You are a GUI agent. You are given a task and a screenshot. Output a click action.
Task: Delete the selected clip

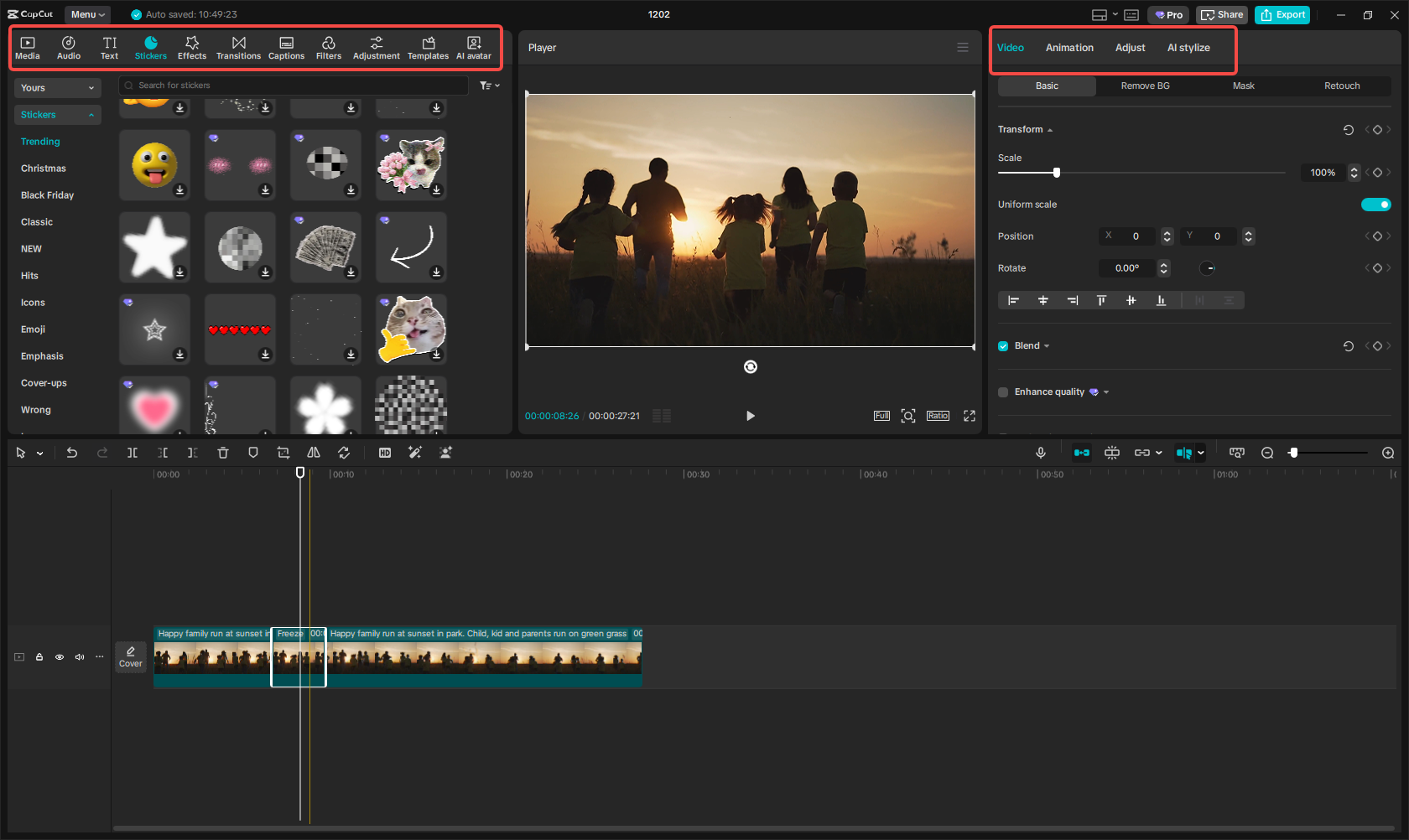pos(223,453)
